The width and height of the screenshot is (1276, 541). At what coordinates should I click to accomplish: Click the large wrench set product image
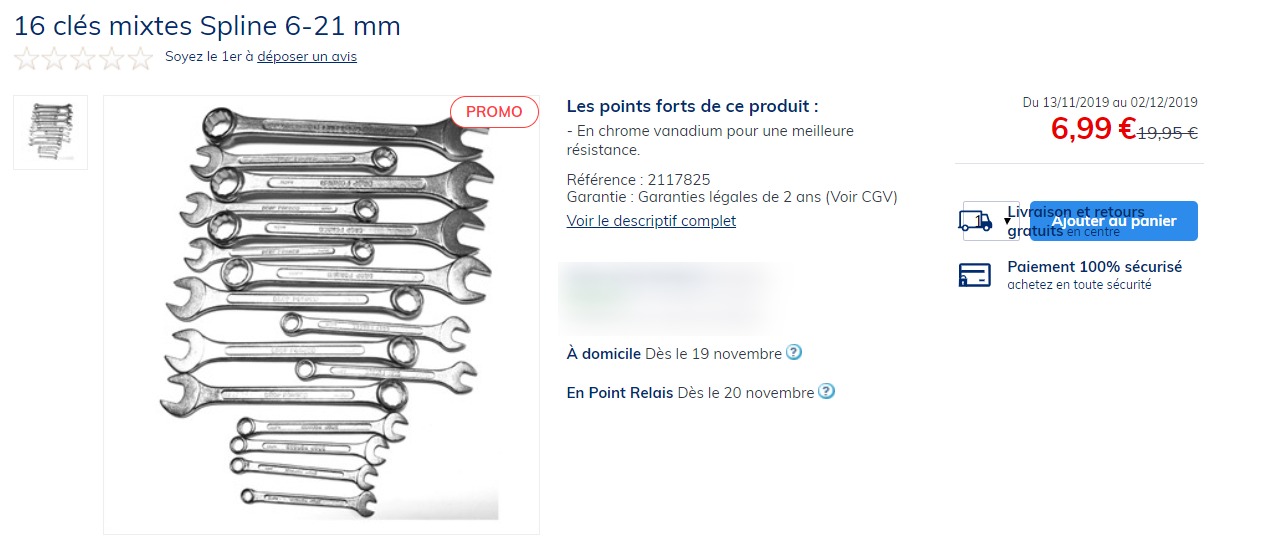point(321,314)
